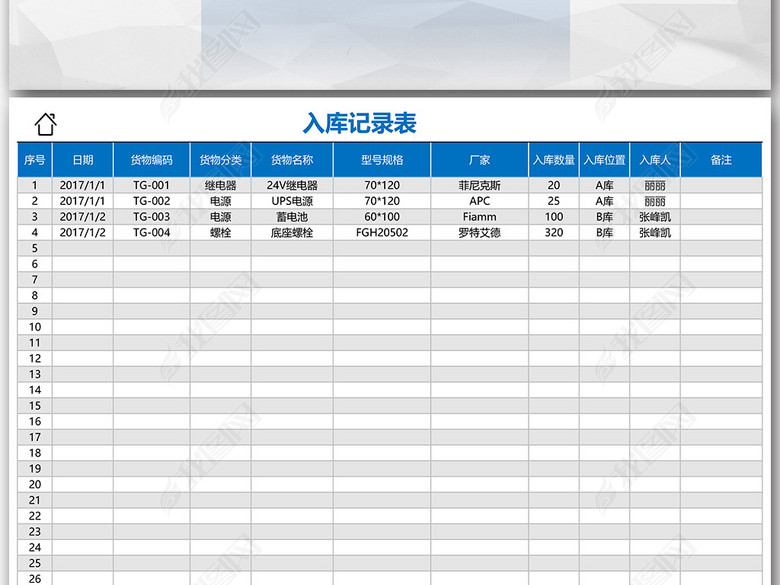
Task: Select the 入库记录表 title text
Action: pos(360,123)
